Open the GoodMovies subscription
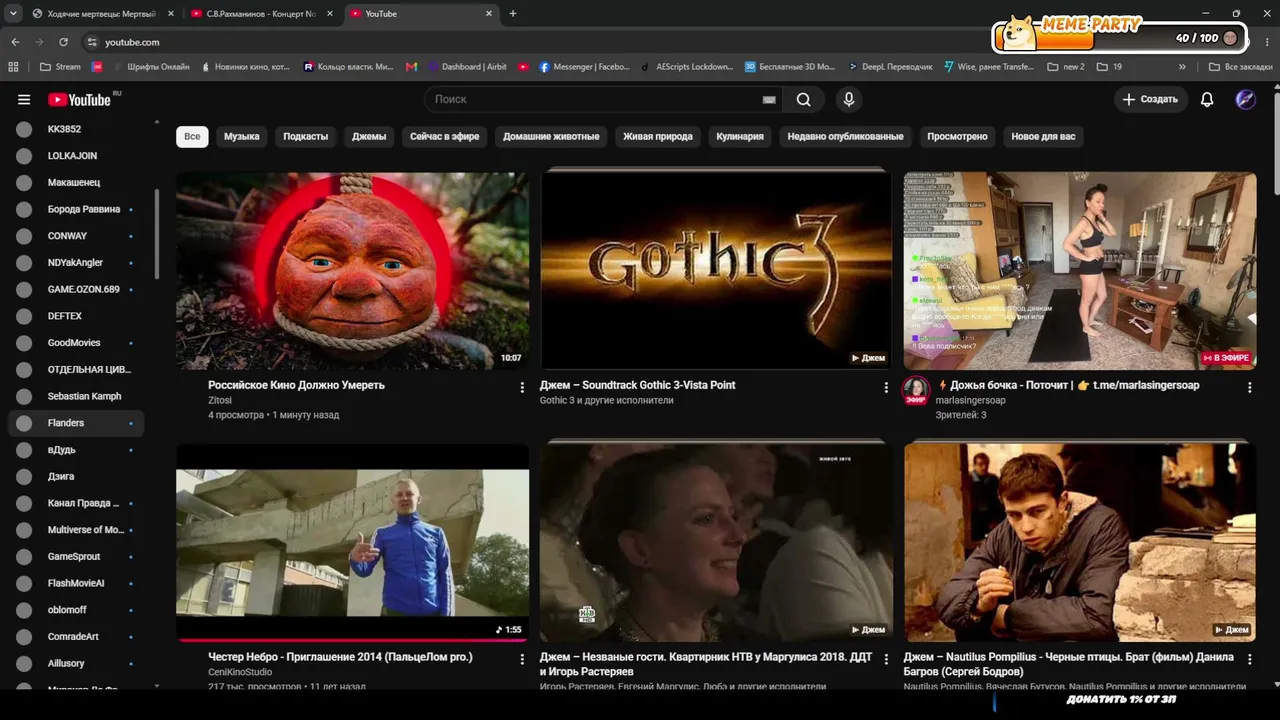Screen dimensions: 1280x720 click(75, 343)
